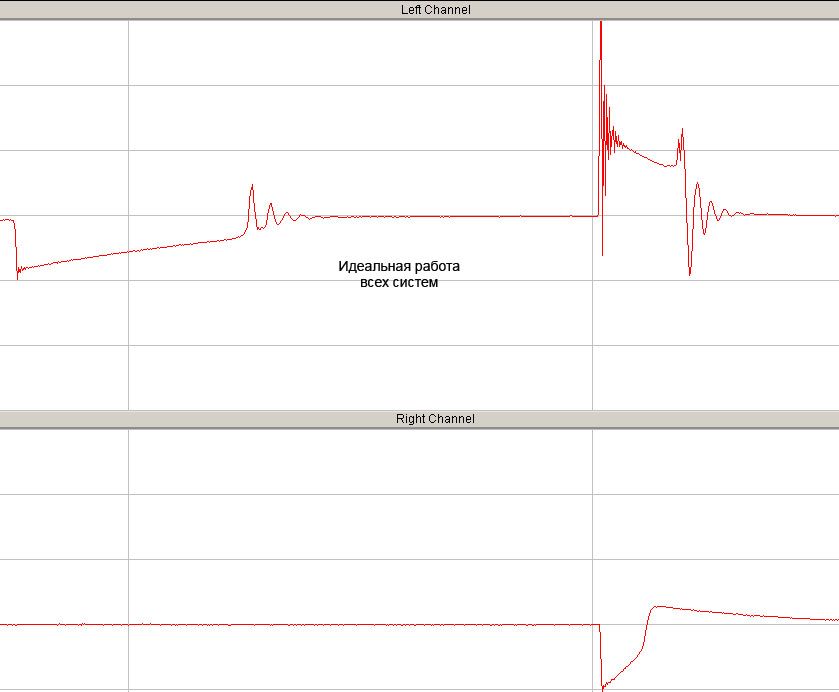Click the flat baseline of the Right Channel trace
The image size is (839, 692).
(x=300, y=625)
